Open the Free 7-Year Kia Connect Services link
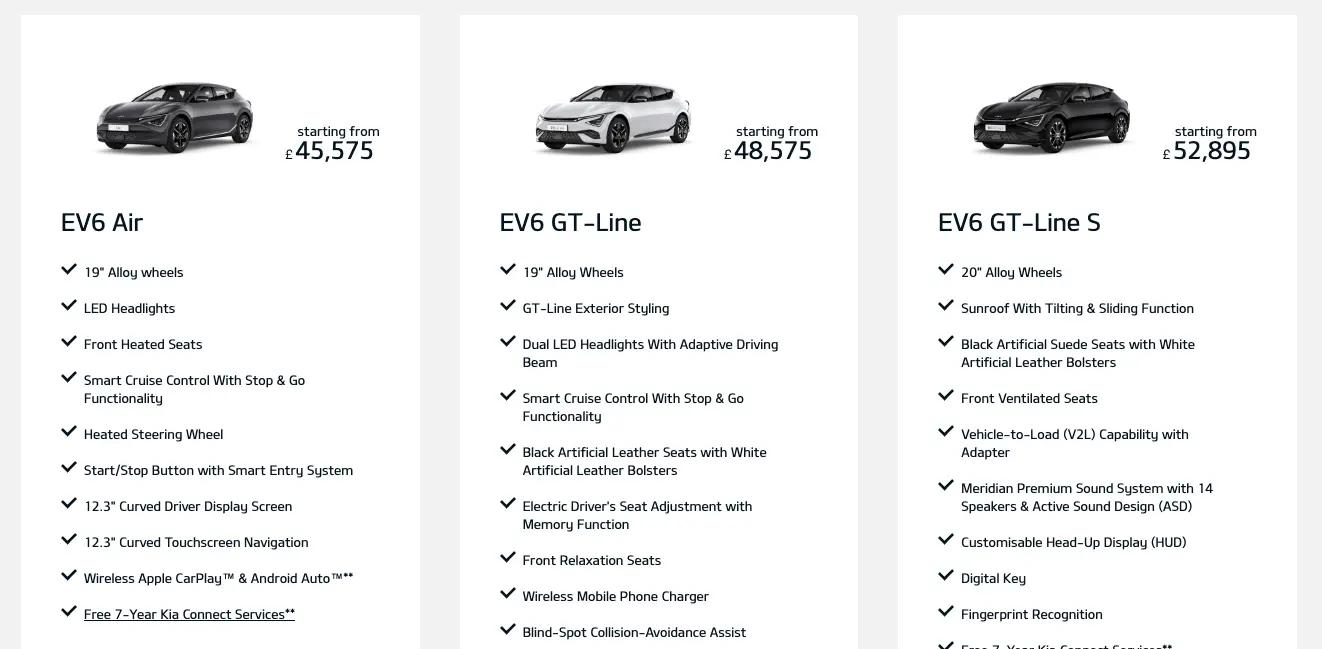Screen dimensions: 1322x649 click(x=189, y=614)
